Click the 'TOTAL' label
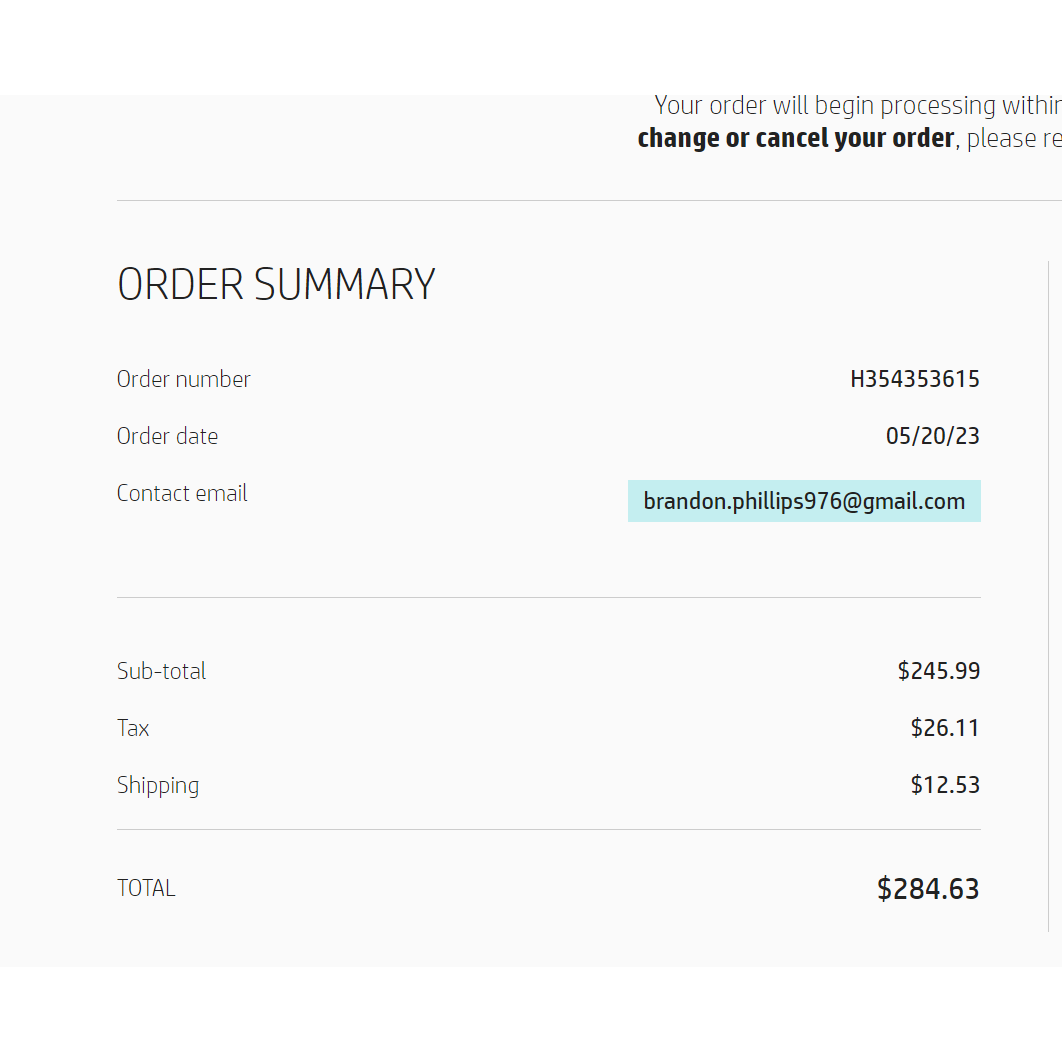 point(146,888)
